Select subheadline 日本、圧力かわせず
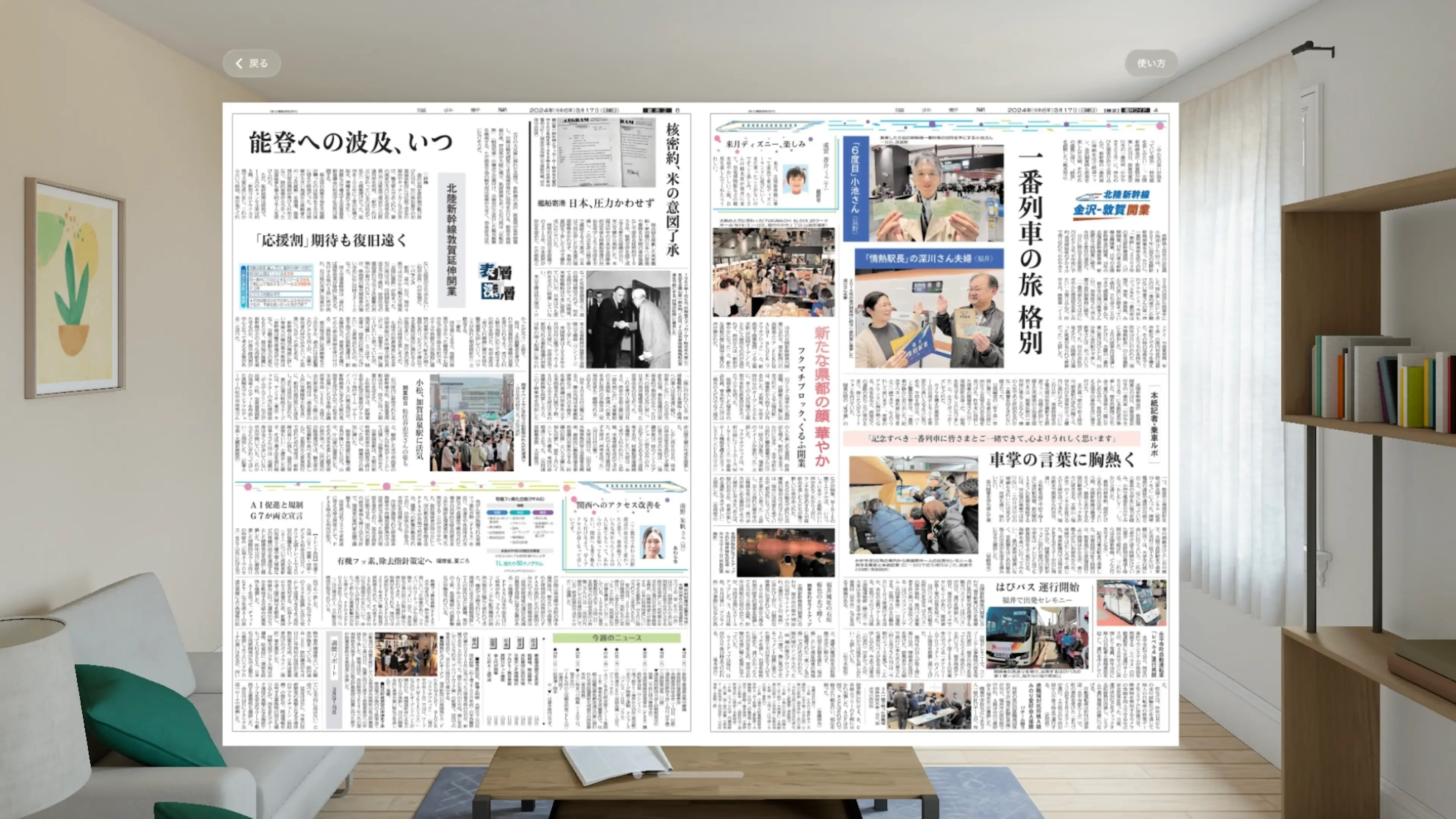Screen dimensions: 1456x819 [x=611, y=203]
